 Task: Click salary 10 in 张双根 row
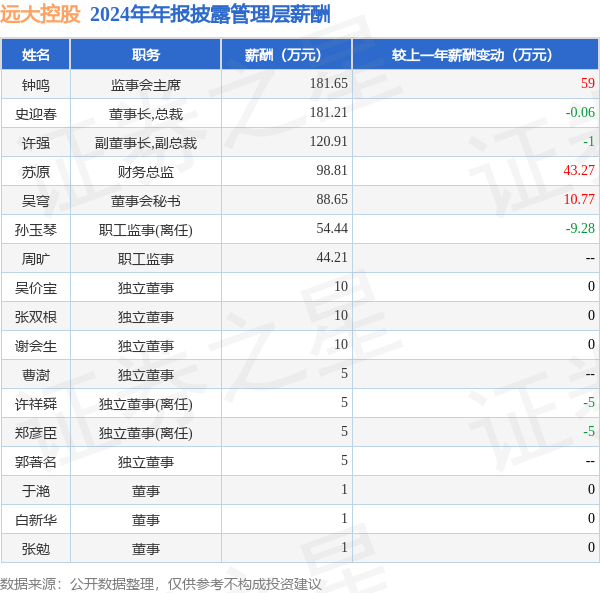[x=341, y=316]
